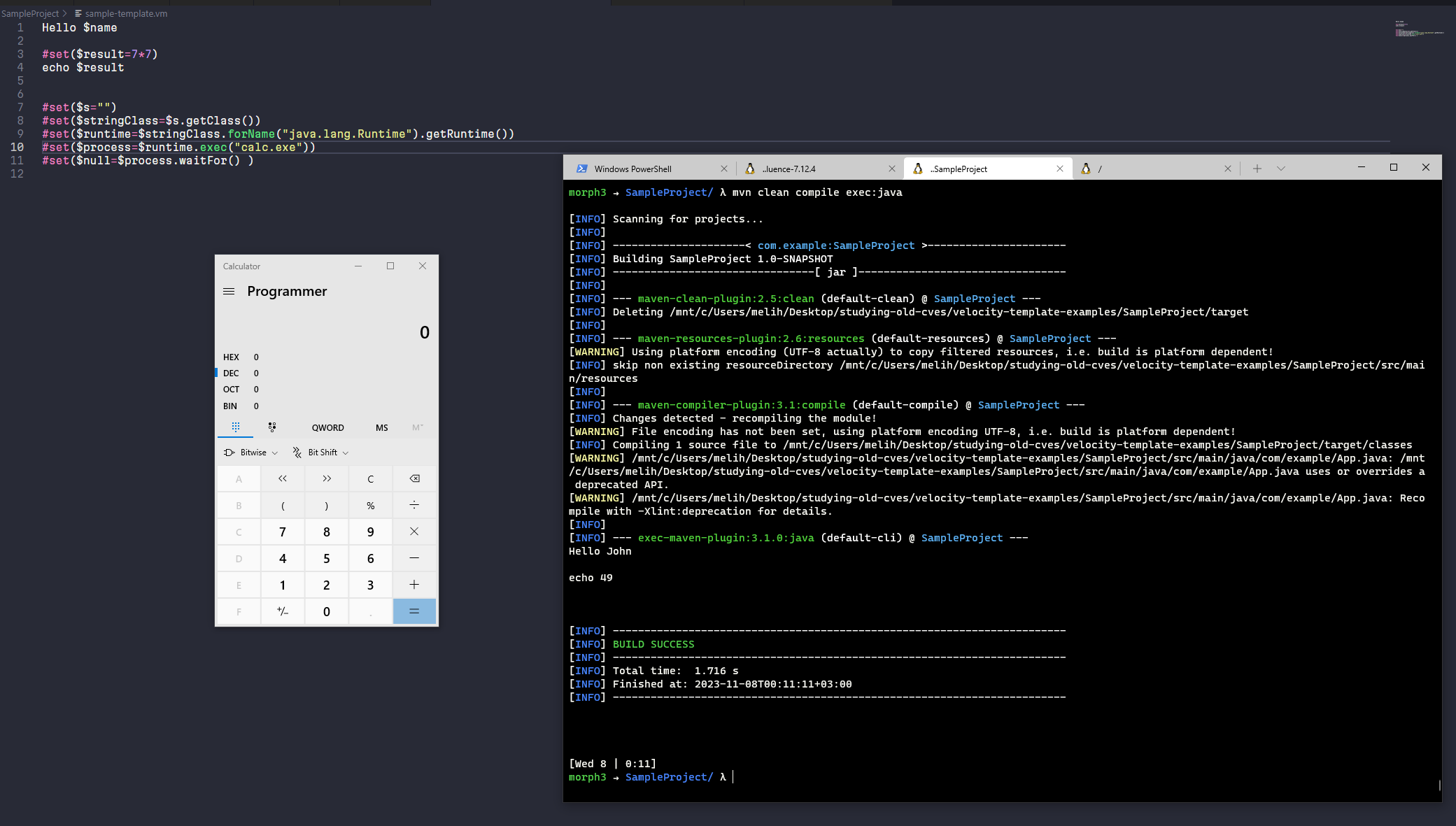The image size is (1456, 826).
Task: Switch to the Windows PowerShell terminal tab
Action: pos(651,169)
